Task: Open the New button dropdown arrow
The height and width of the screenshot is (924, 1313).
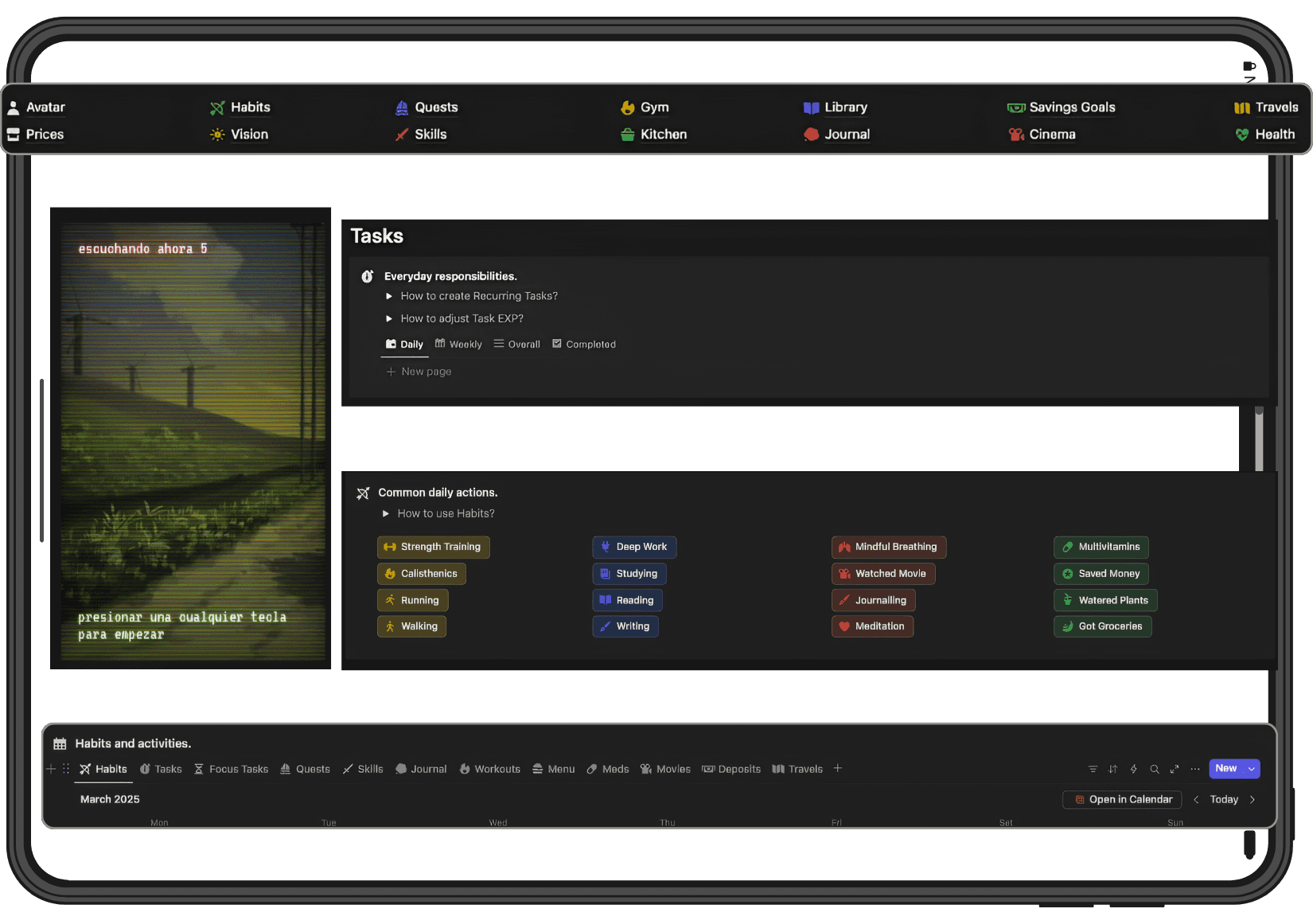Action: [x=1251, y=769]
